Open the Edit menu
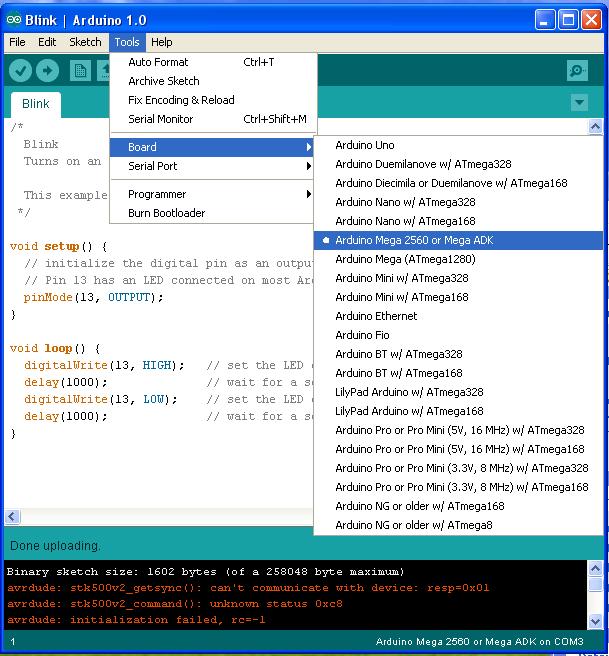The height and width of the screenshot is (656, 609). pos(47,42)
